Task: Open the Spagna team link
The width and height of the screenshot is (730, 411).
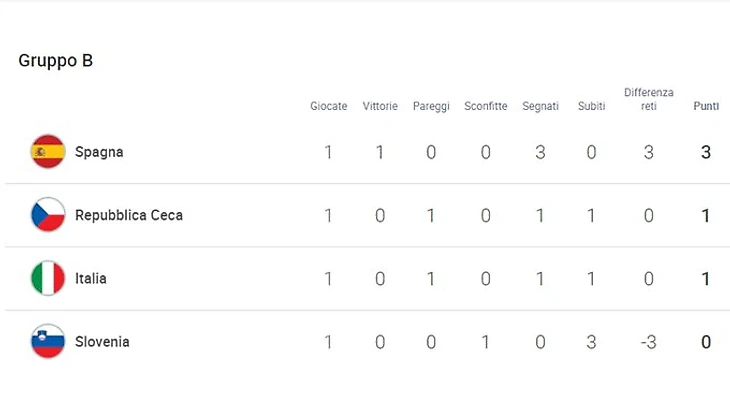Action: 99,152
